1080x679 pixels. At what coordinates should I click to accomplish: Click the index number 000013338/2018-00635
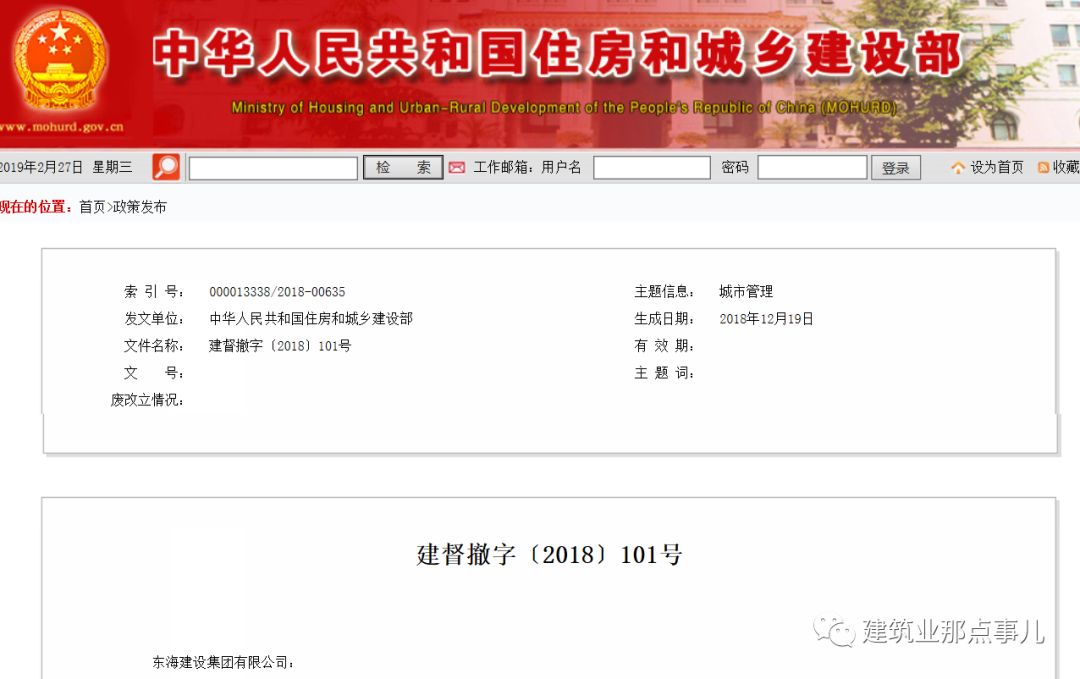point(277,291)
